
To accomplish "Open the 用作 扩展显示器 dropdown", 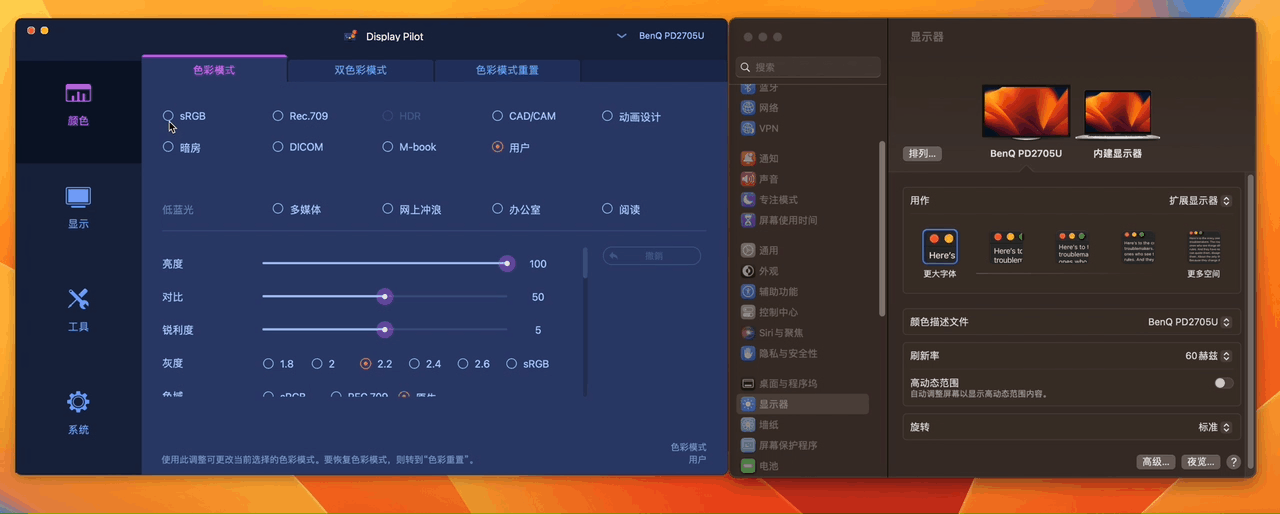I will coord(1200,200).
